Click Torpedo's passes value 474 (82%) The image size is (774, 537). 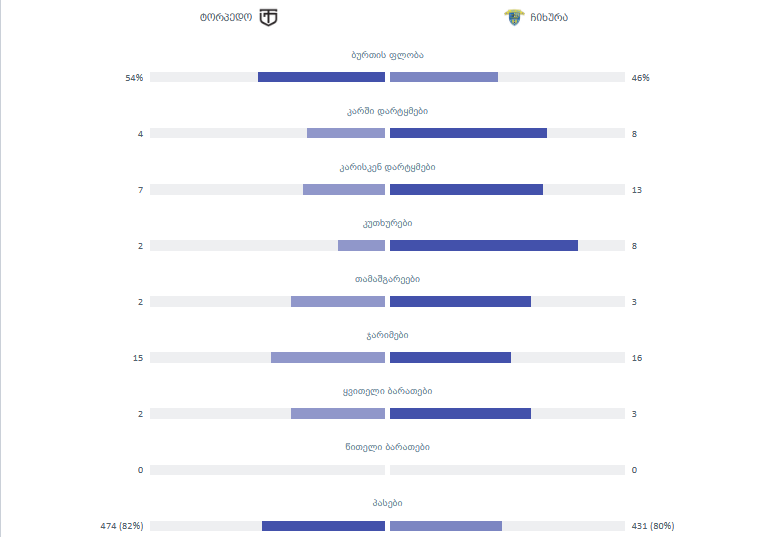tap(122, 526)
